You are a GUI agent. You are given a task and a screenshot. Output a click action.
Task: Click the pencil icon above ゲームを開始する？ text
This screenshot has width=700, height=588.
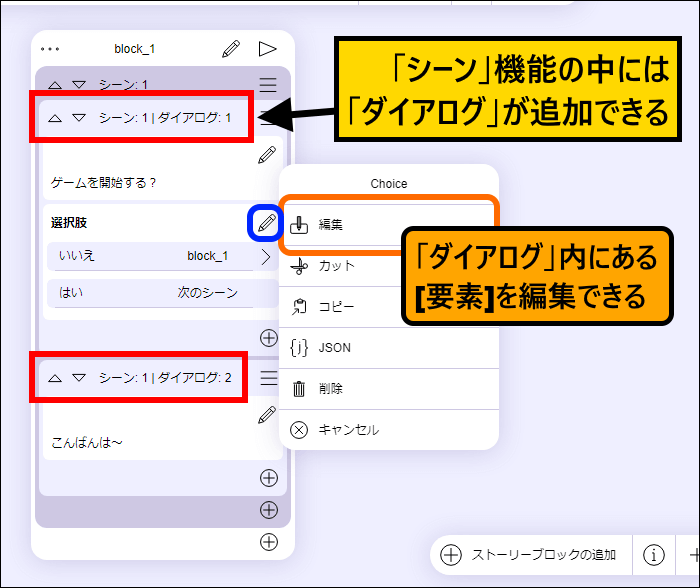coord(266,155)
